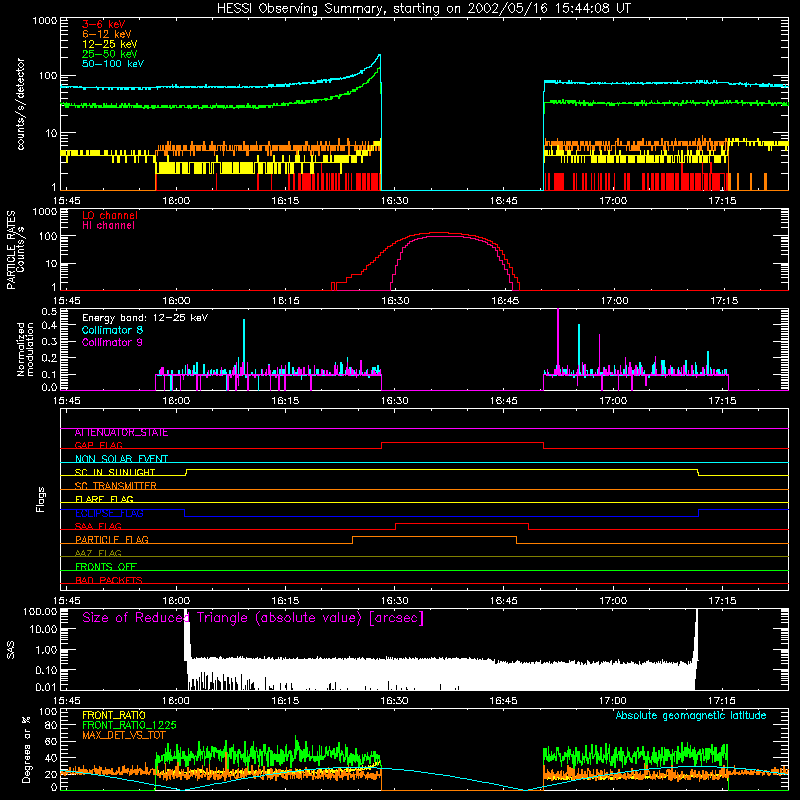
Task: Select the 6-12 keV legend label
Action: pos(107,34)
